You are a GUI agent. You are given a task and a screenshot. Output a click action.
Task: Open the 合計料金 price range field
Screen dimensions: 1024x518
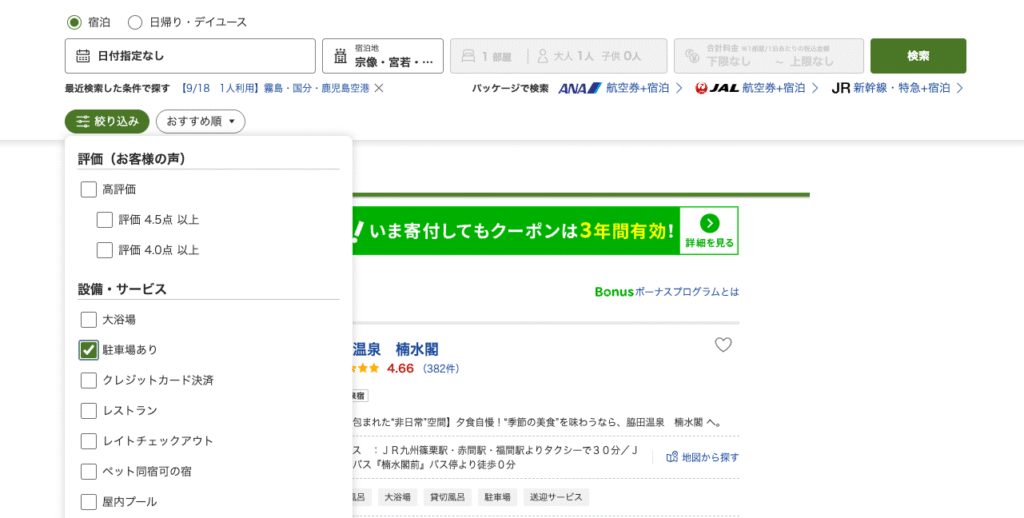[769, 56]
